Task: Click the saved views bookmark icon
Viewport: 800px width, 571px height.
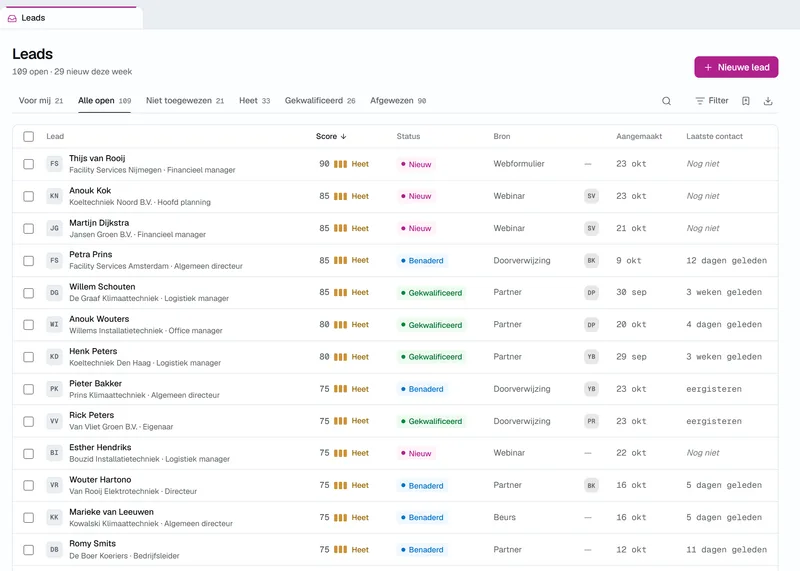Action: (x=745, y=101)
